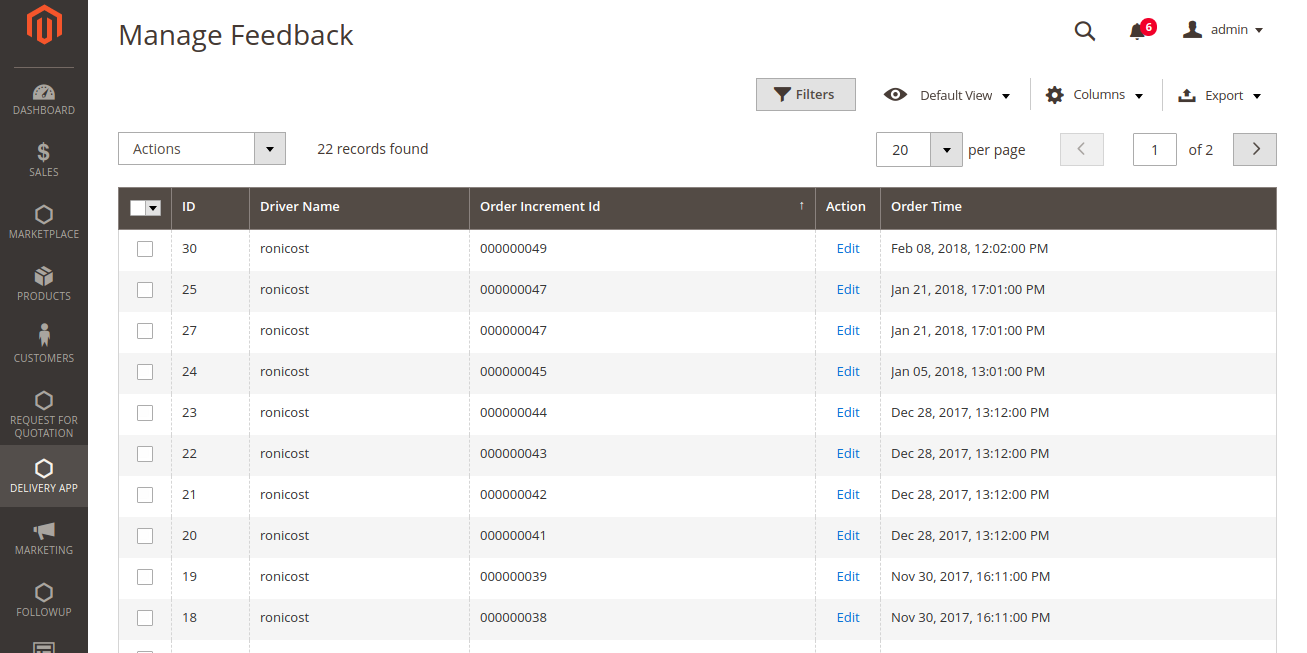Open the Columns dropdown

(x=1095, y=95)
